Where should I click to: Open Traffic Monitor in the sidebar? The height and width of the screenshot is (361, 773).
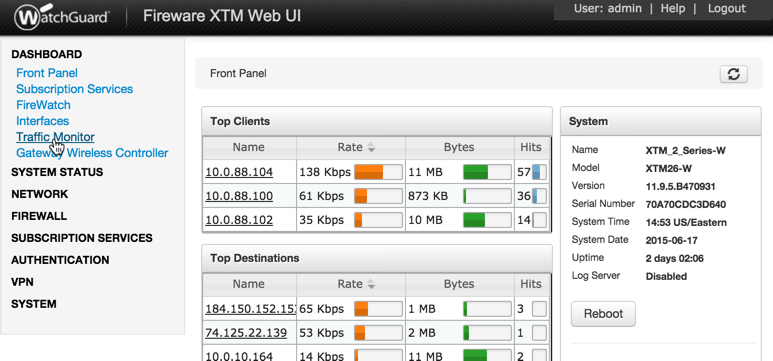(55, 137)
